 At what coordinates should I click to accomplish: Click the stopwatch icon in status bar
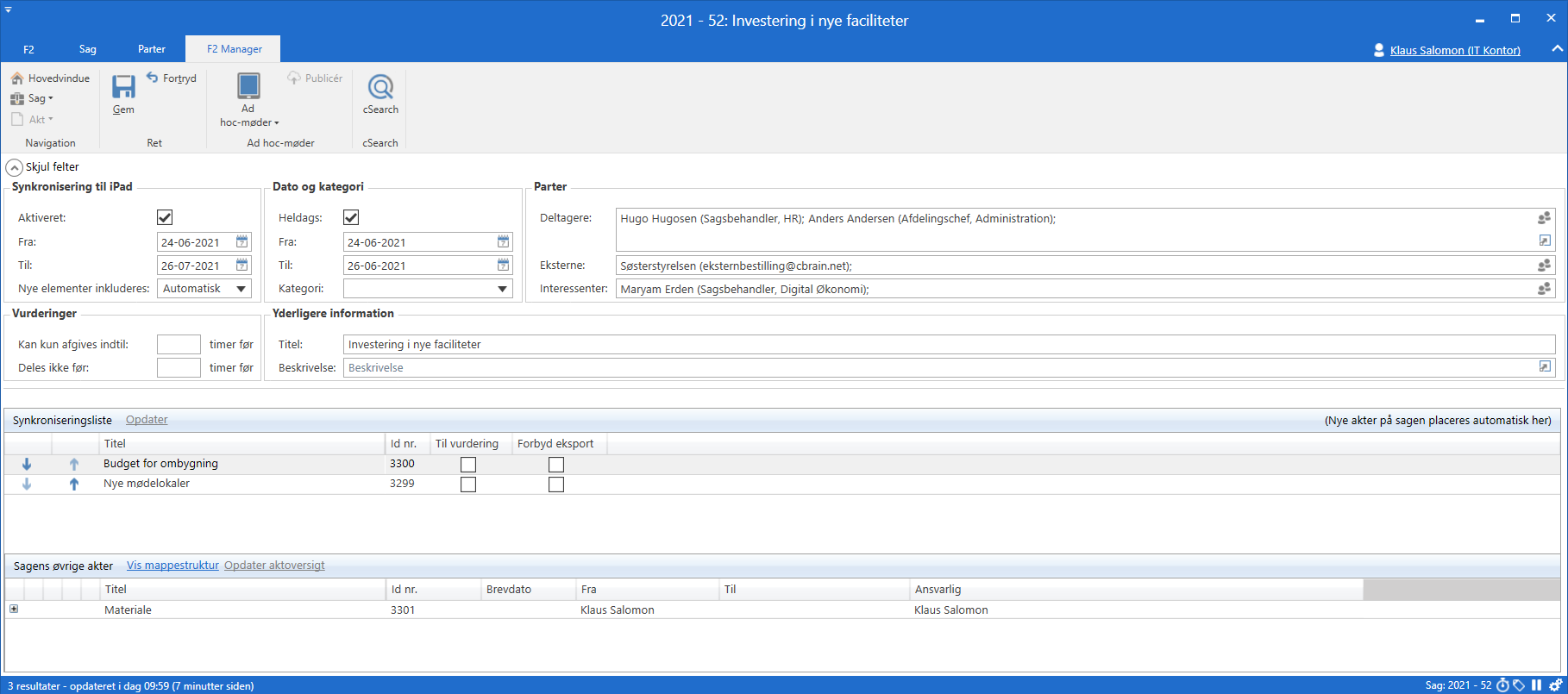click(x=1503, y=685)
